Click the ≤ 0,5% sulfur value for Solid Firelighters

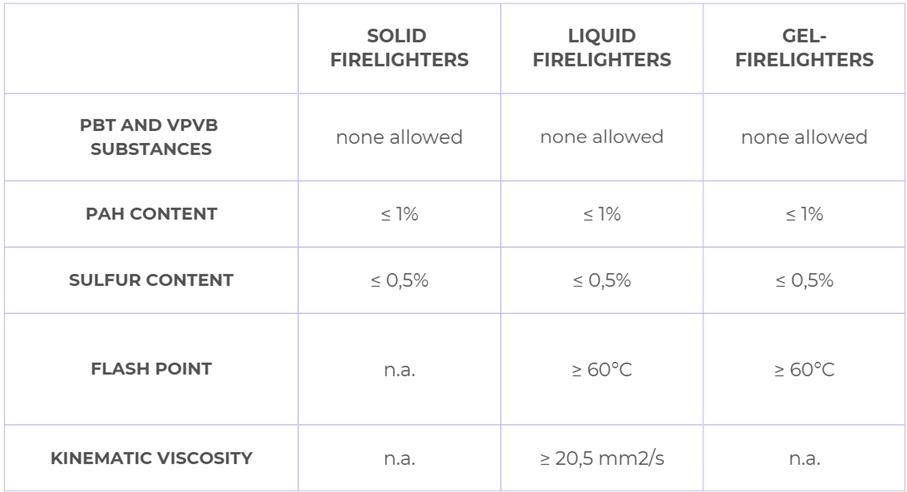399,281
